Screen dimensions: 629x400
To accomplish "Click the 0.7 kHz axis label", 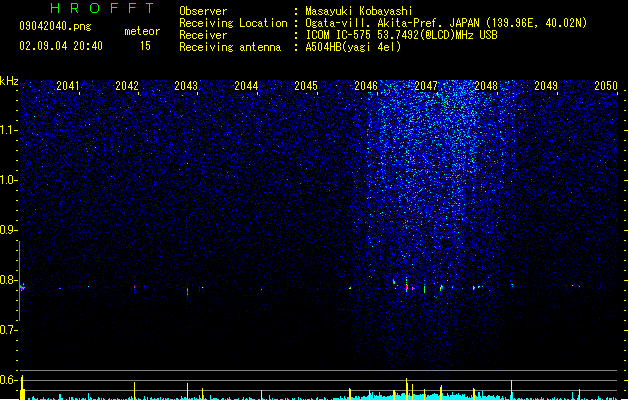I will point(8,330).
